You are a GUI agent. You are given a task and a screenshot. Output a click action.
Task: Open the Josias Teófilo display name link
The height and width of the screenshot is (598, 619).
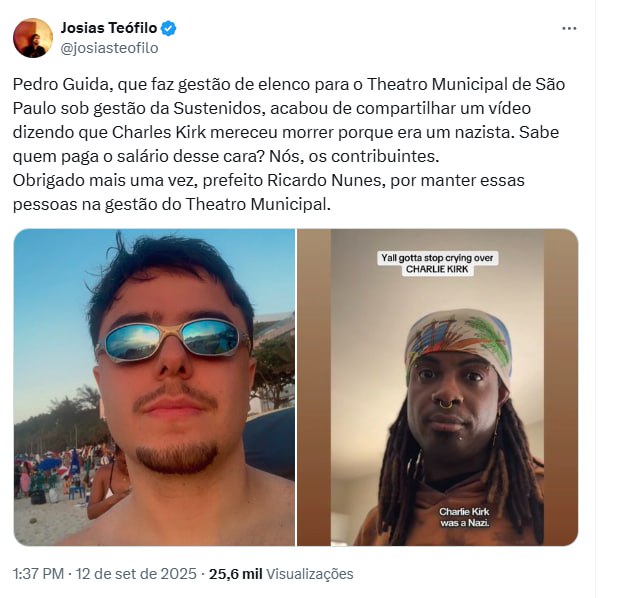tap(109, 28)
